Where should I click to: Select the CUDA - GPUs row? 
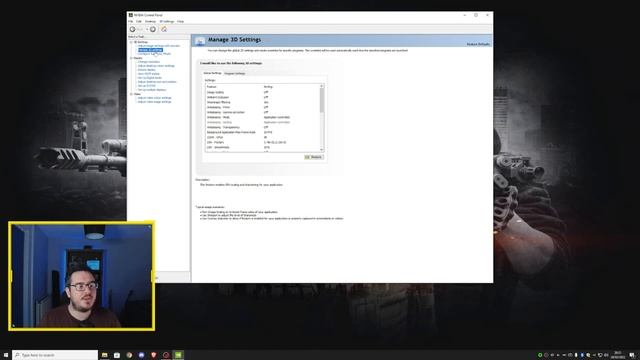(262, 137)
